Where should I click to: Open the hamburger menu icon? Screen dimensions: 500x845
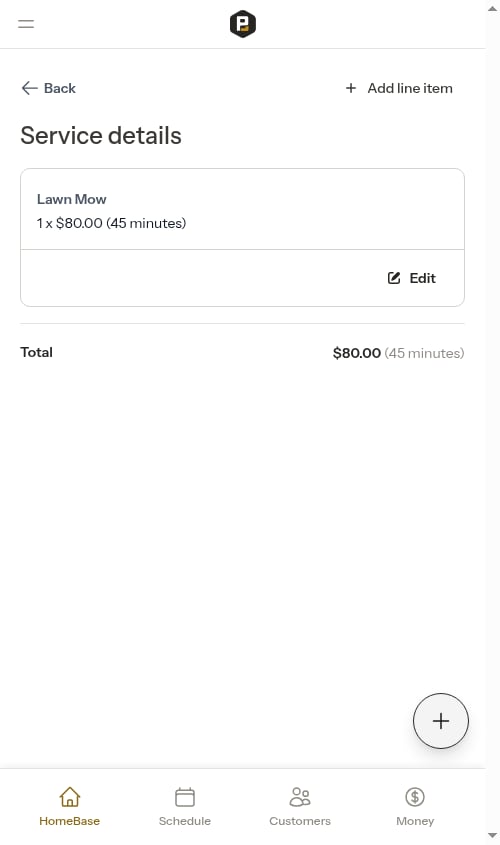26,24
